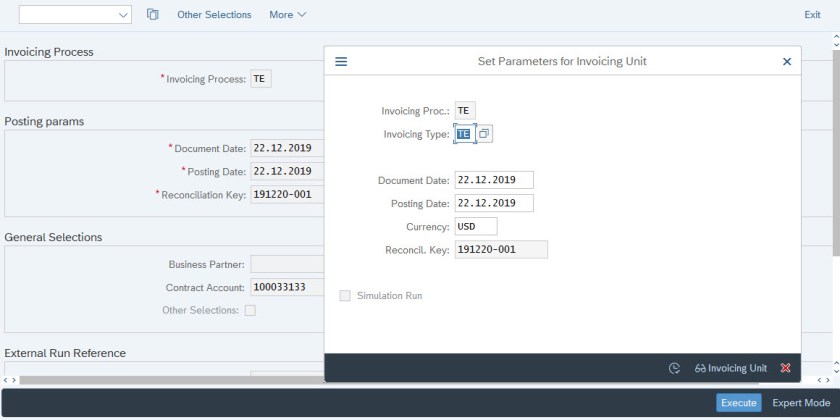Open the variant dropdown in the top toolbar
840x420 pixels.
click(75, 15)
